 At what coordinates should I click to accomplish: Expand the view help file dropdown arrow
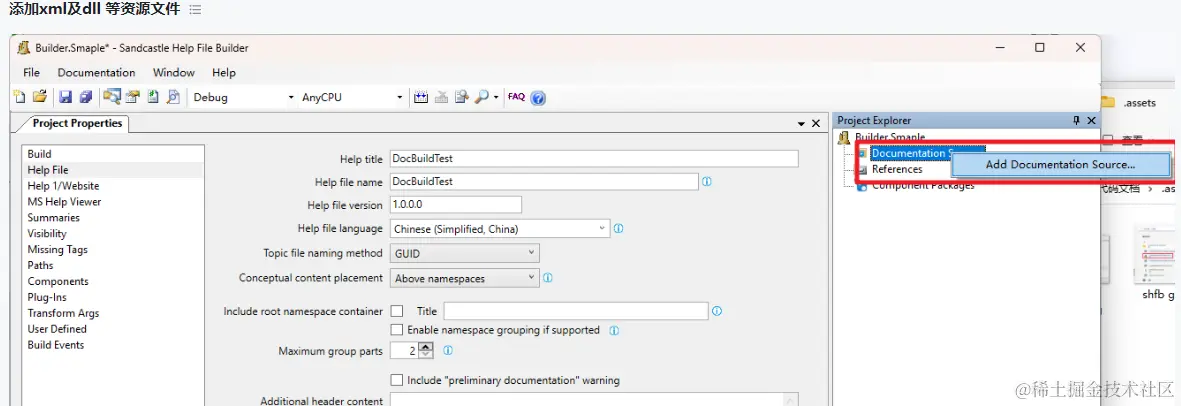(496, 97)
